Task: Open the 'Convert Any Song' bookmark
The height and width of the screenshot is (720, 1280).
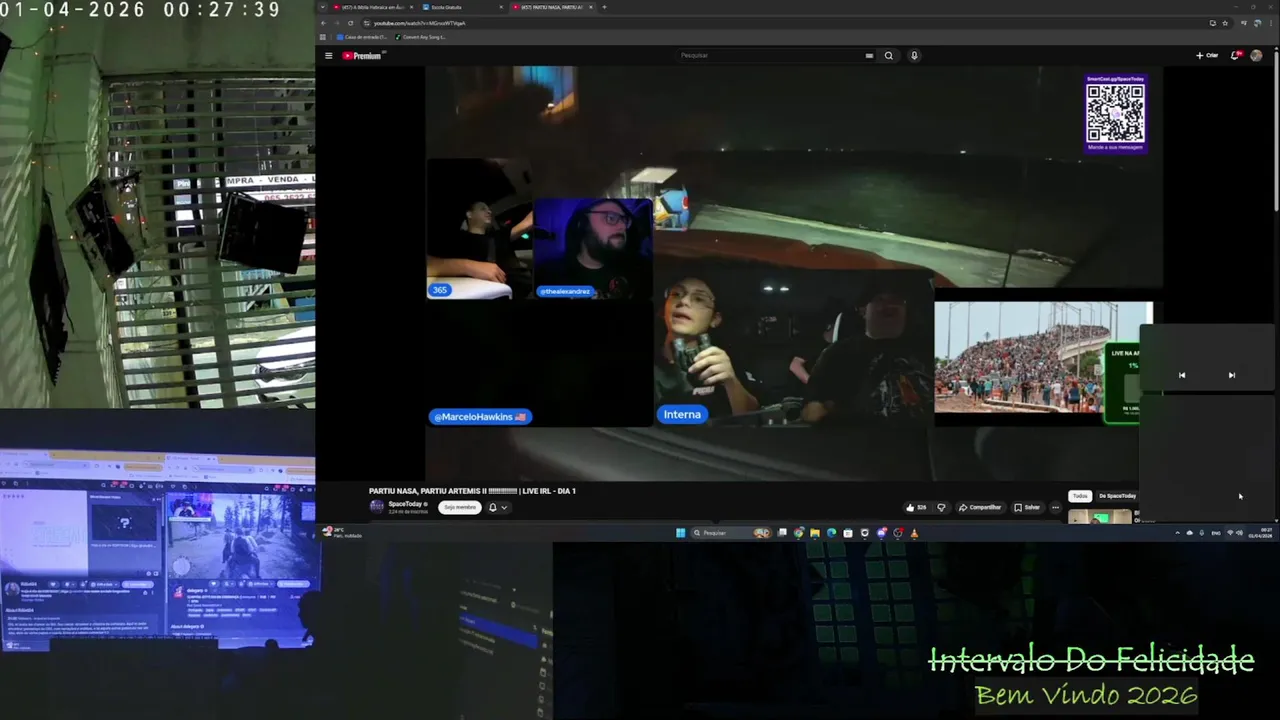Action: 421,37
